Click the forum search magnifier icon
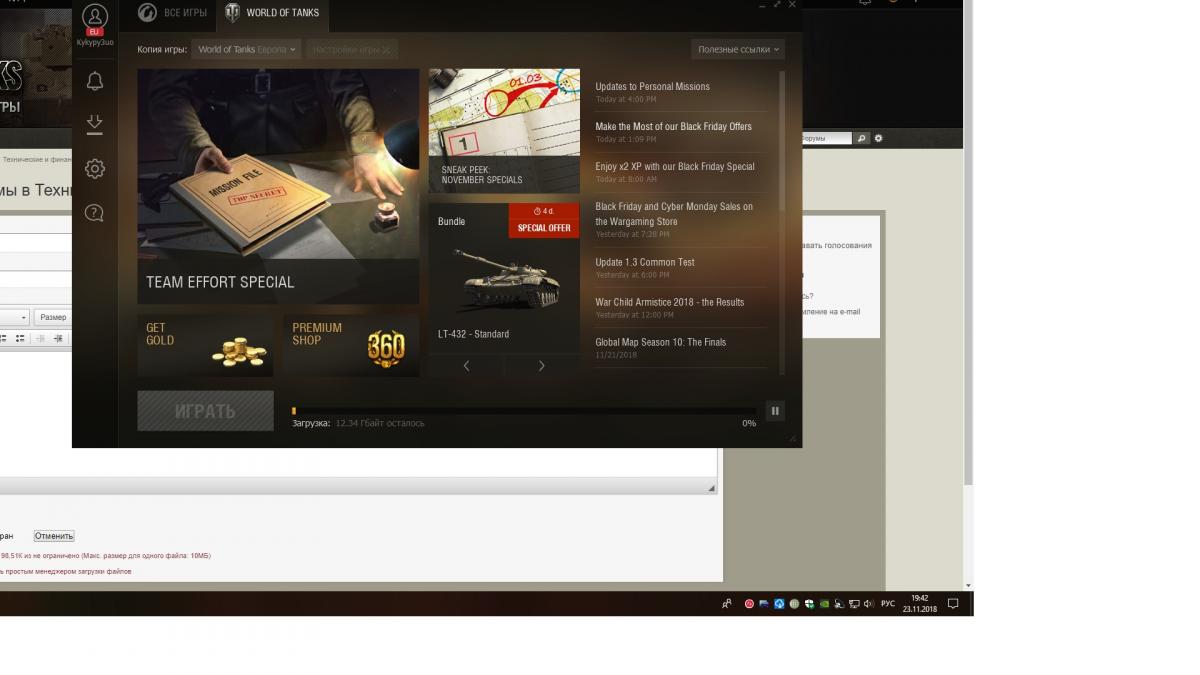This screenshot has height=675, width=1200. tap(862, 138)
